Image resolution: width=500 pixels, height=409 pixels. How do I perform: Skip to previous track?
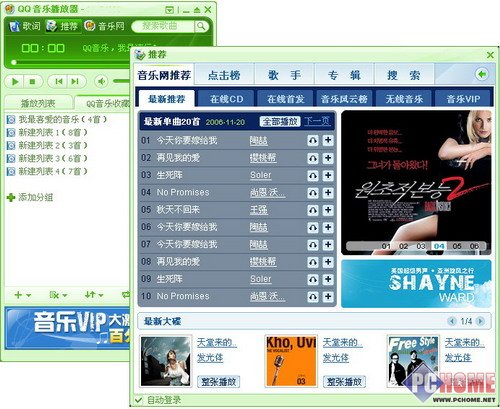point(59,81)
